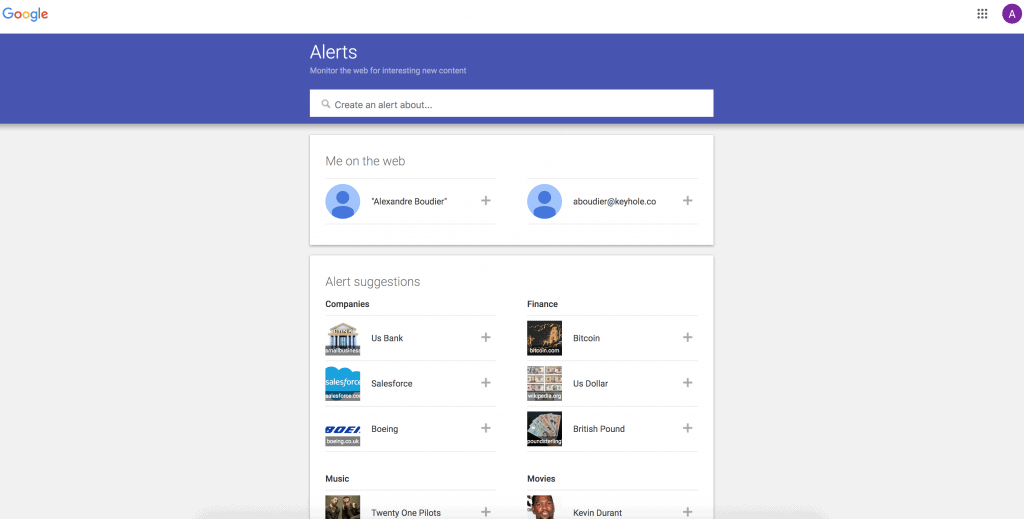Add alert for aboudier@keyhole.co
1024x519 pixels.
[x=688, y=200]
